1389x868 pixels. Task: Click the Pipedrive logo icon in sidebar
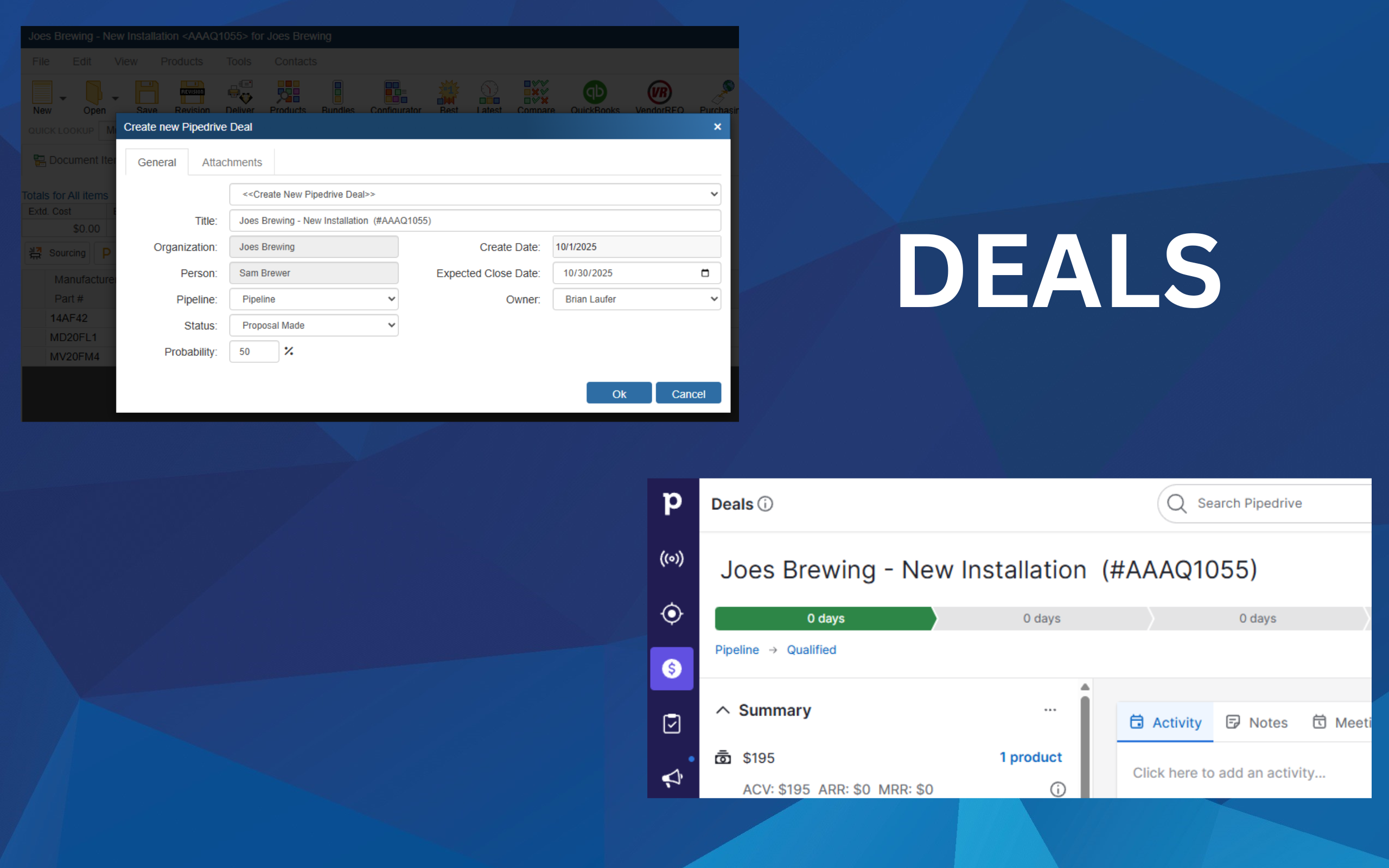672,503
